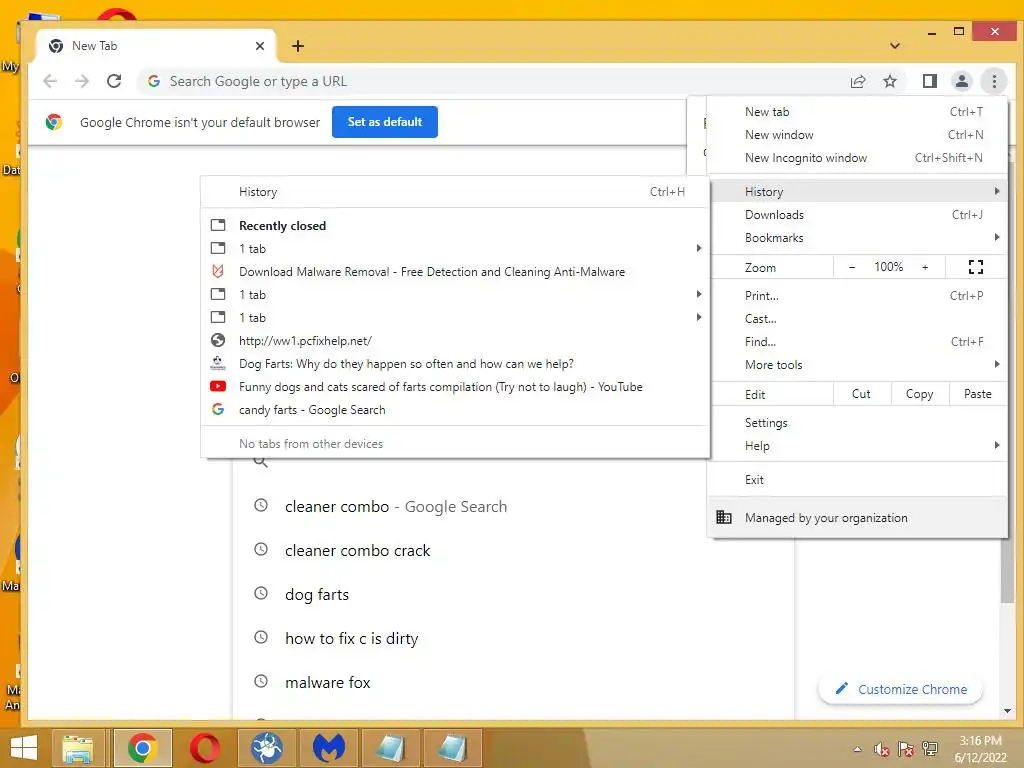1024x768 pixels.
Task: Toggle the side panel icon
Action: [x=929, y=81]
